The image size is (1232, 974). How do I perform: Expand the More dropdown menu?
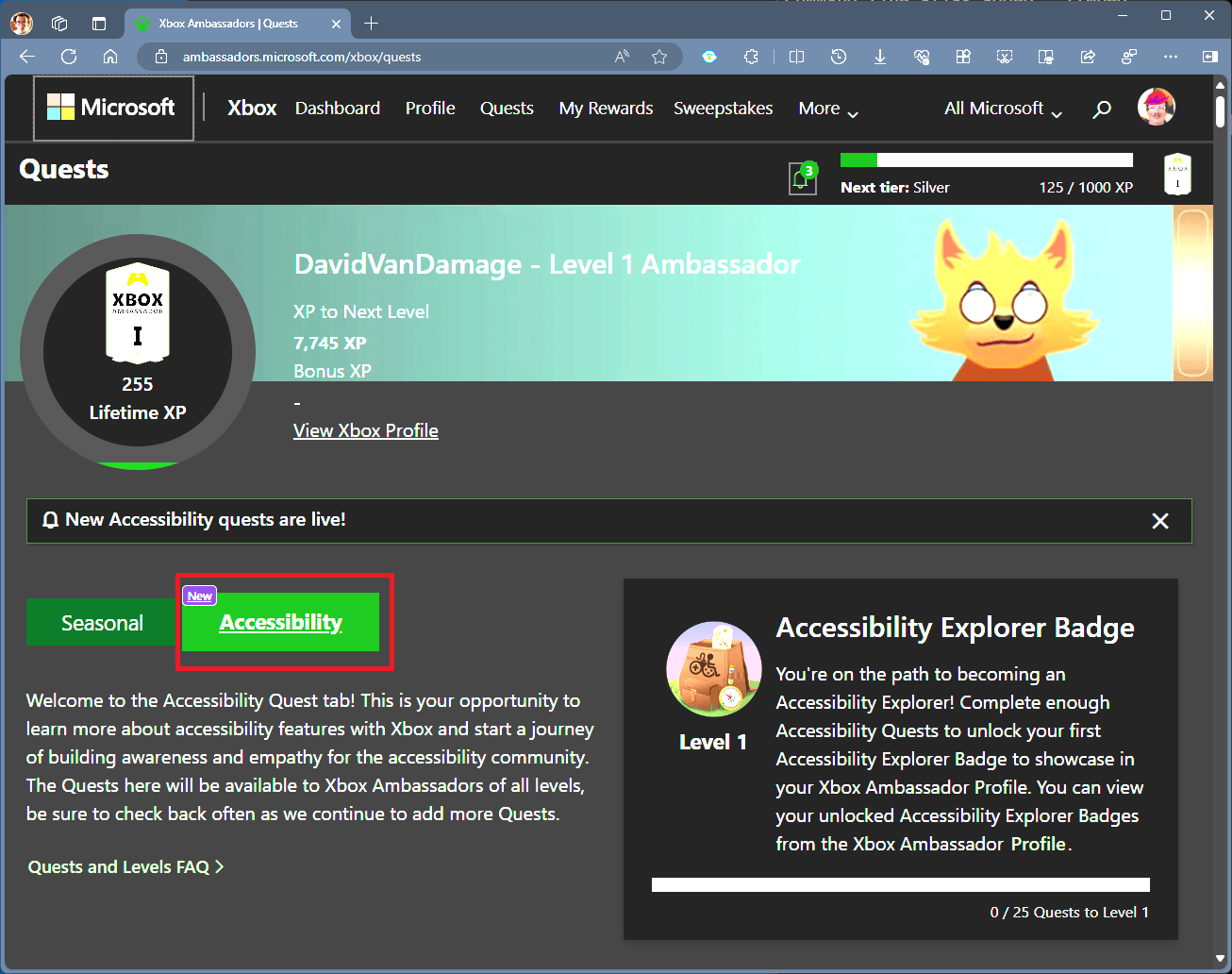tap(828, 109)
